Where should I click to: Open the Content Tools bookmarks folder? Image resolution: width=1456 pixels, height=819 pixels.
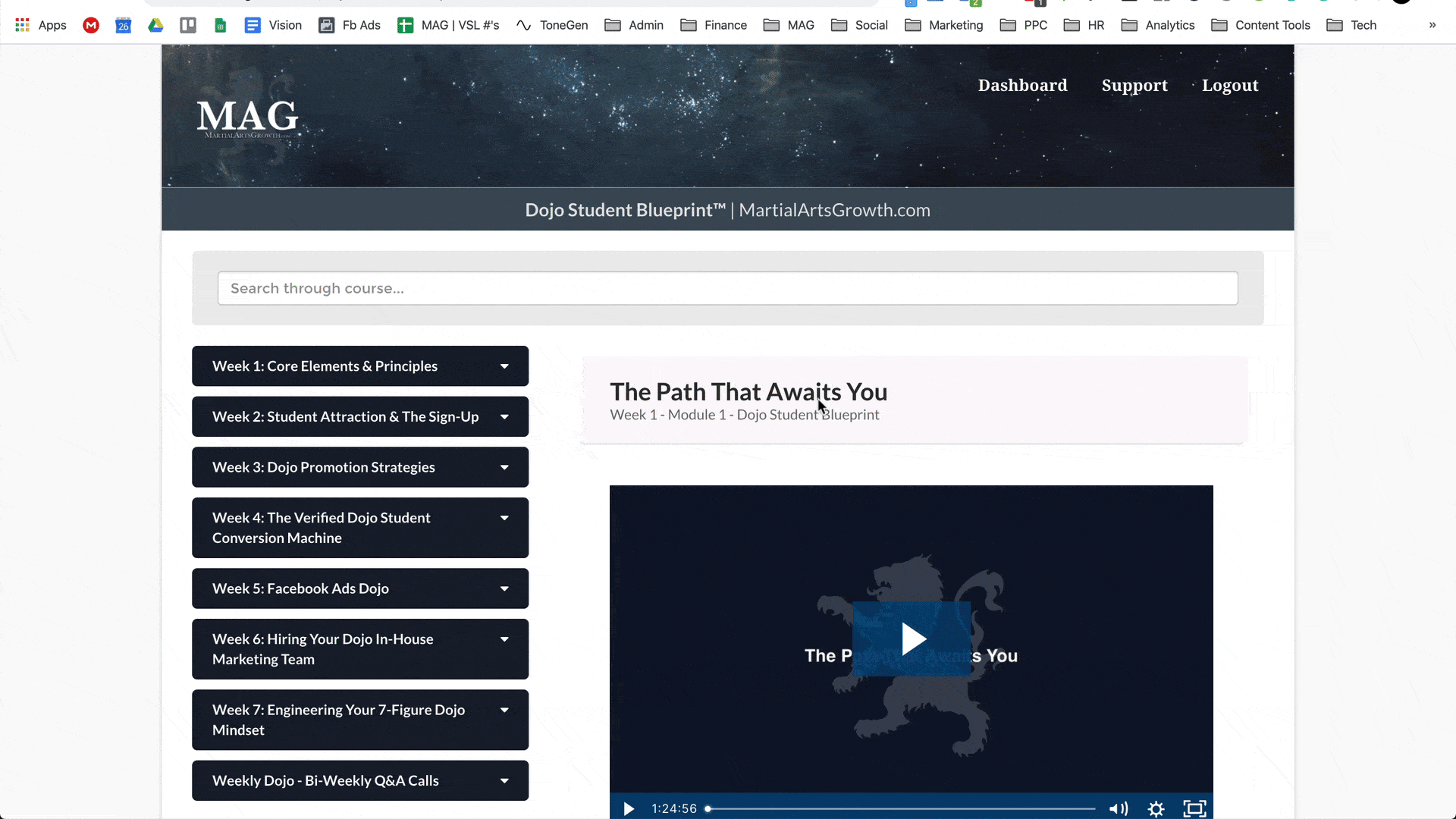point(1260,25)
